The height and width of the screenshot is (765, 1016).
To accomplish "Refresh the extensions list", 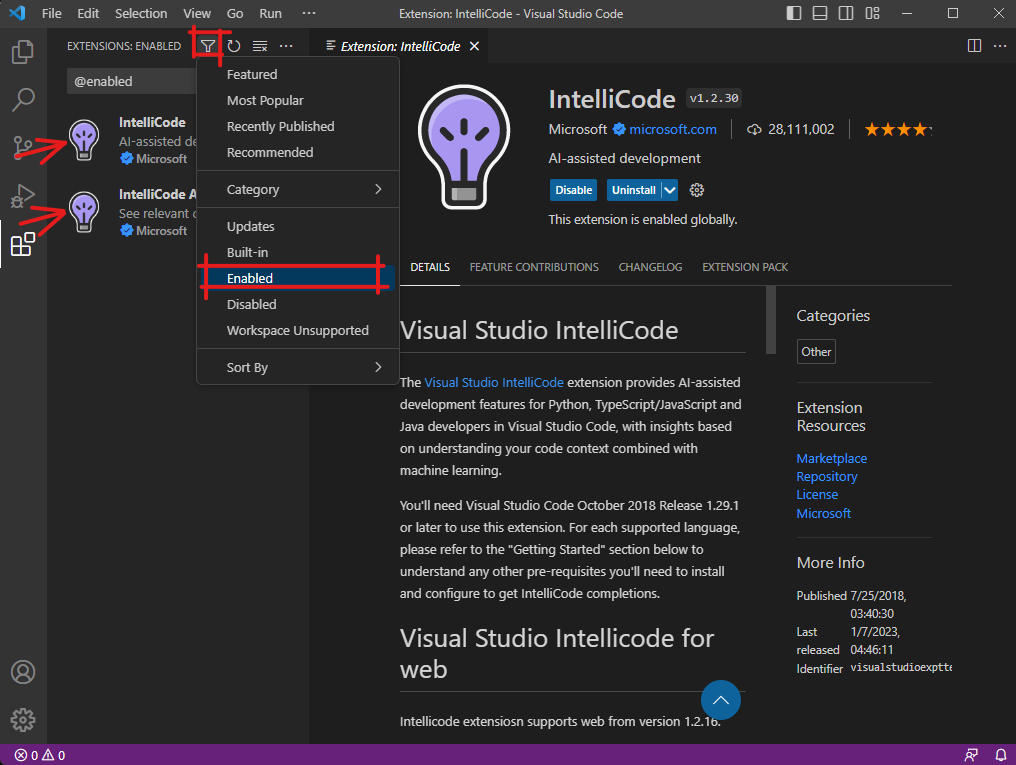I will click(x=234, y=46).
